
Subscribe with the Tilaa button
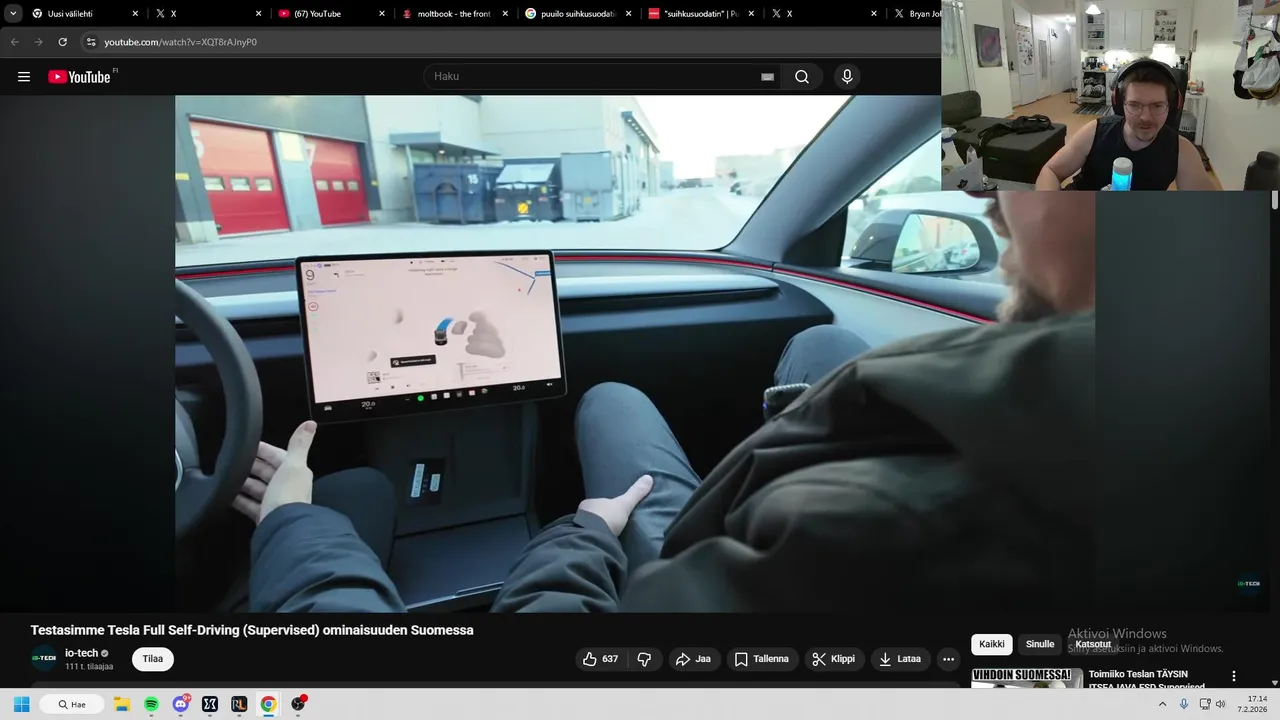point(153,659)
